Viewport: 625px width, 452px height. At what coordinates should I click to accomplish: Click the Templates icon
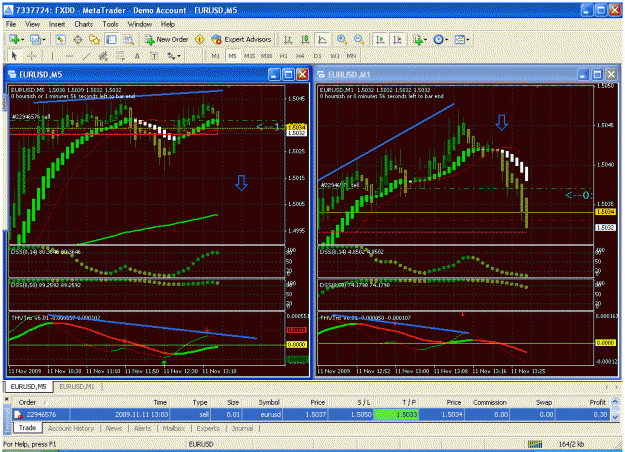coord(460,39)
